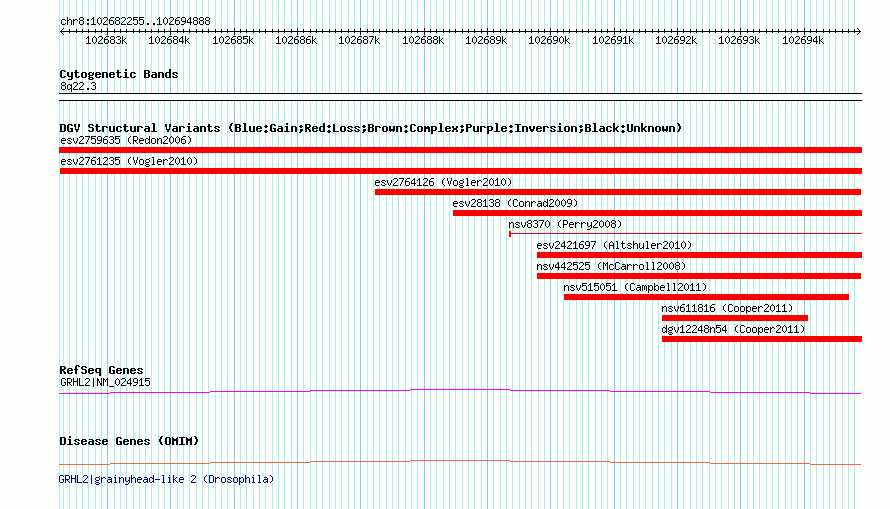Select the esv2759635 red loss bar
Viewport: 890px width, 509px height.
pos(460,150)
